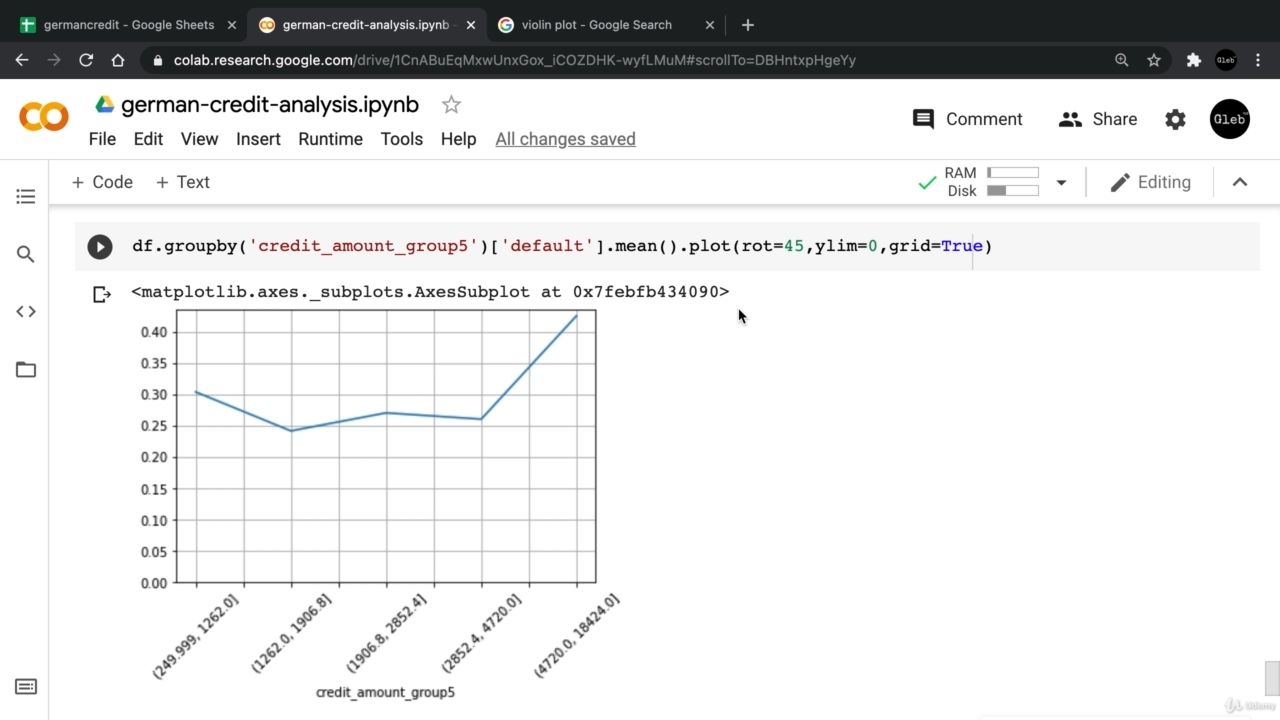Open the find and replace search panel
This screenshot has height=720, width=1280.
tap(26, 254)
